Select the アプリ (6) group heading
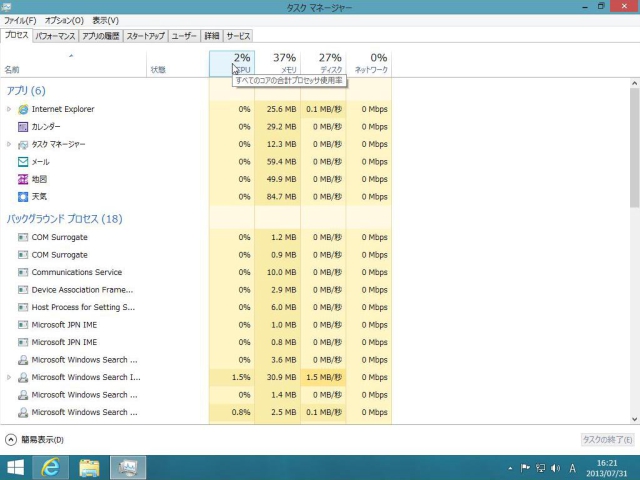Screen dimensions: 640x480 coord(26,91)
